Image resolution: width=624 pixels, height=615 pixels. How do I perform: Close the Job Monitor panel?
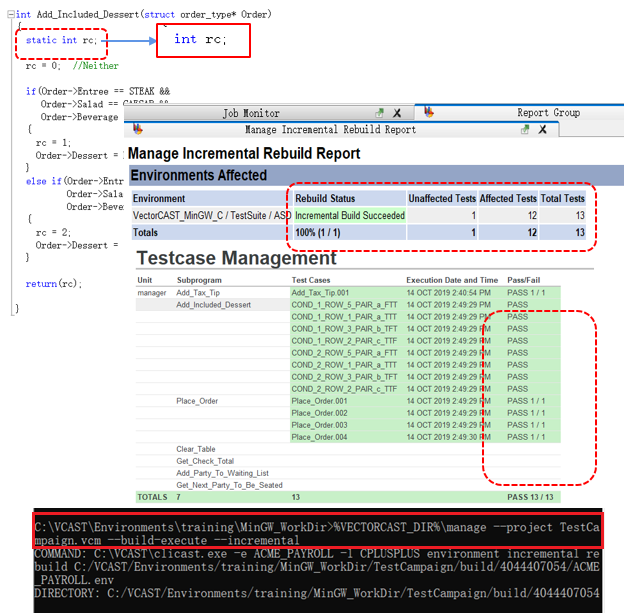point(397,113)
